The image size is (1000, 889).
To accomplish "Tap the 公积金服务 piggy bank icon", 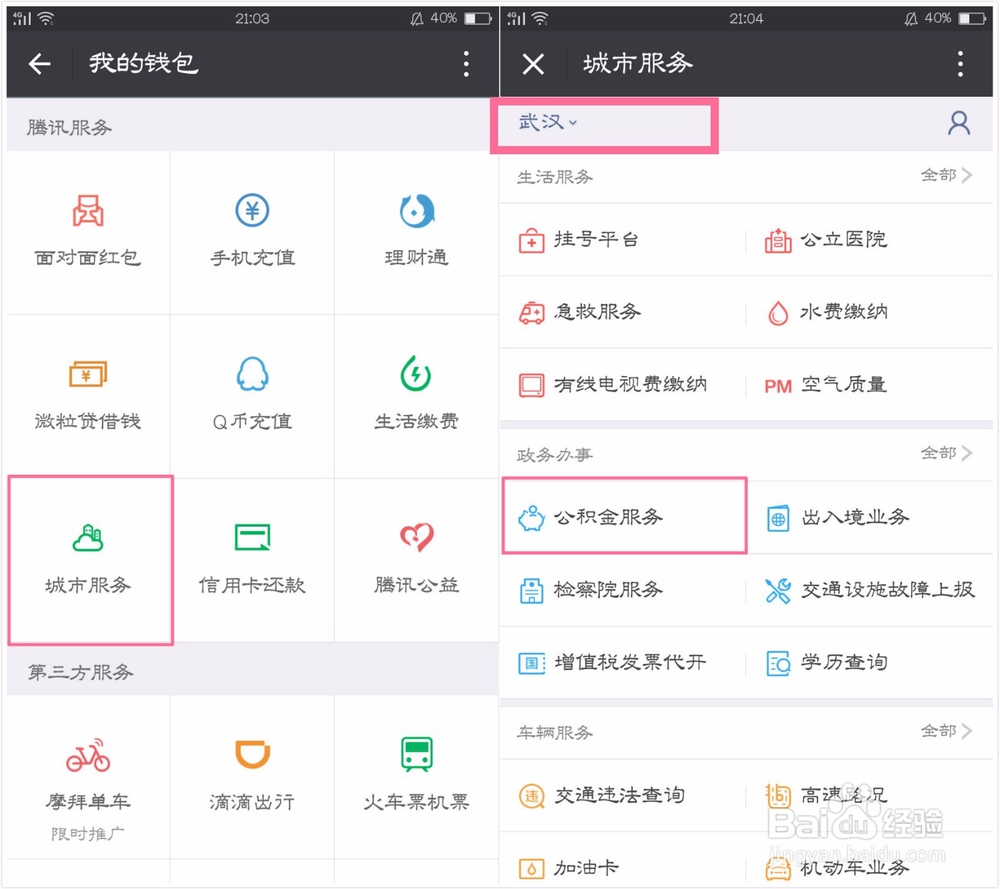I will click(531, 518).
